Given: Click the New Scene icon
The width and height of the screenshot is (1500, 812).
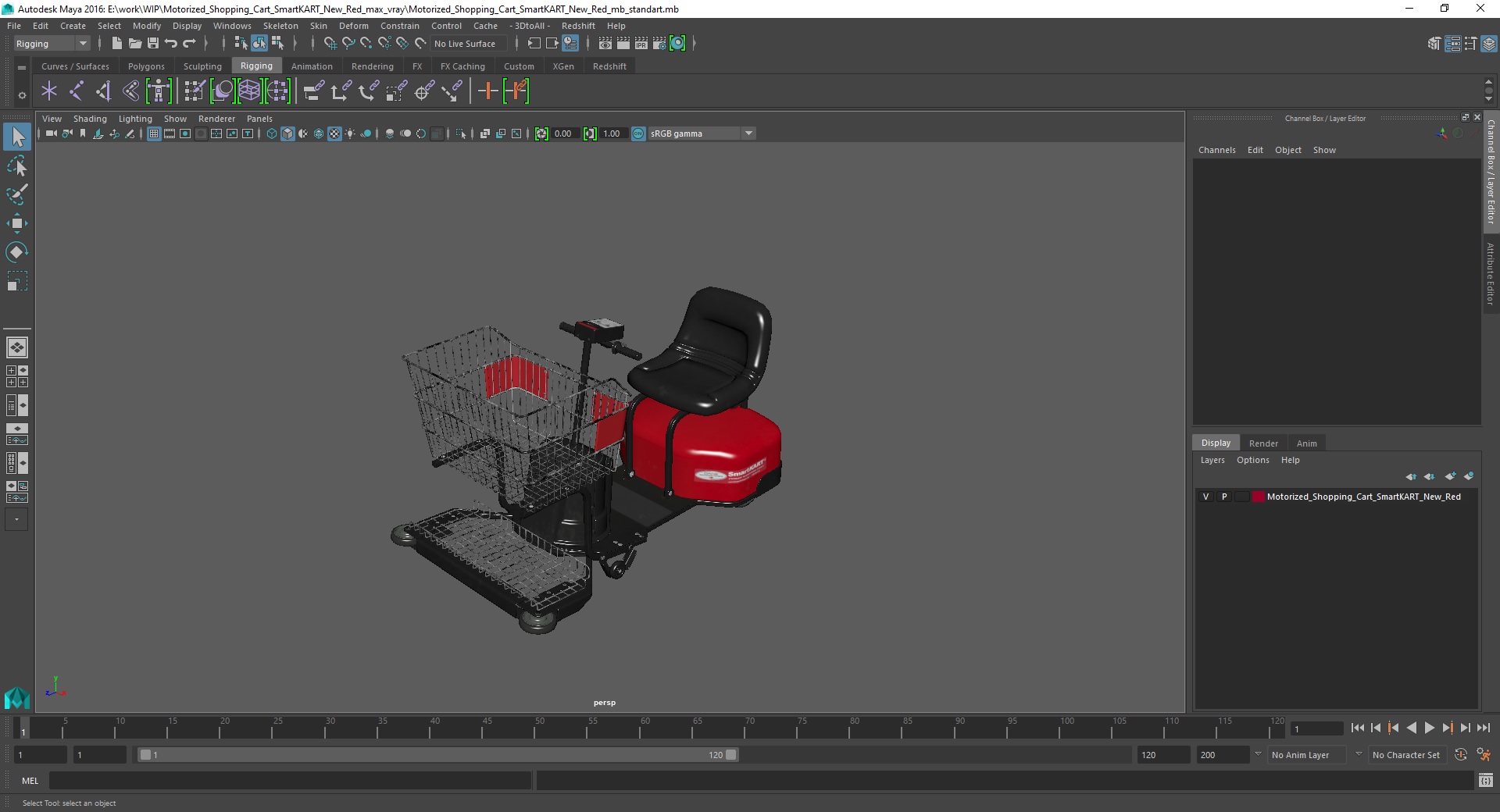Looking at the screenshot, I should pos(116,44).
